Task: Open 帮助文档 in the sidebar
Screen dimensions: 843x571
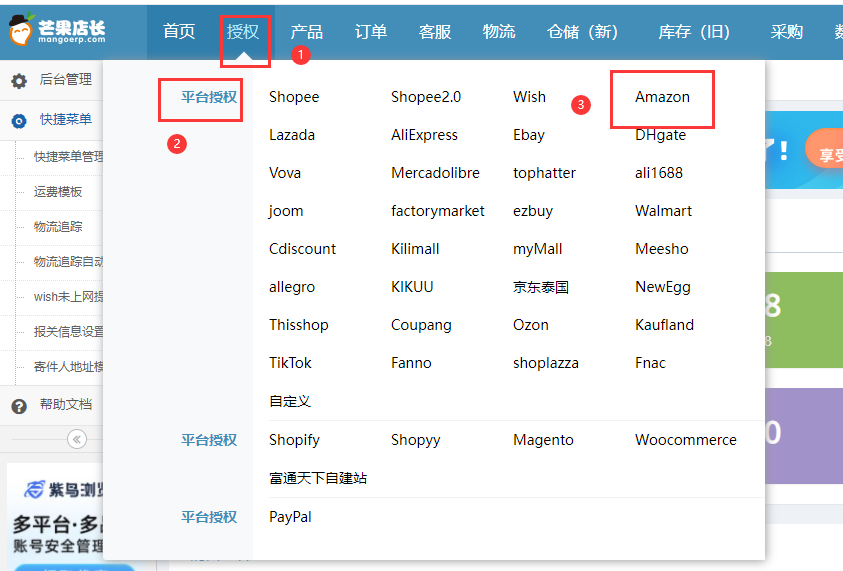Action: pyautogui.click(x=66, y=404)
